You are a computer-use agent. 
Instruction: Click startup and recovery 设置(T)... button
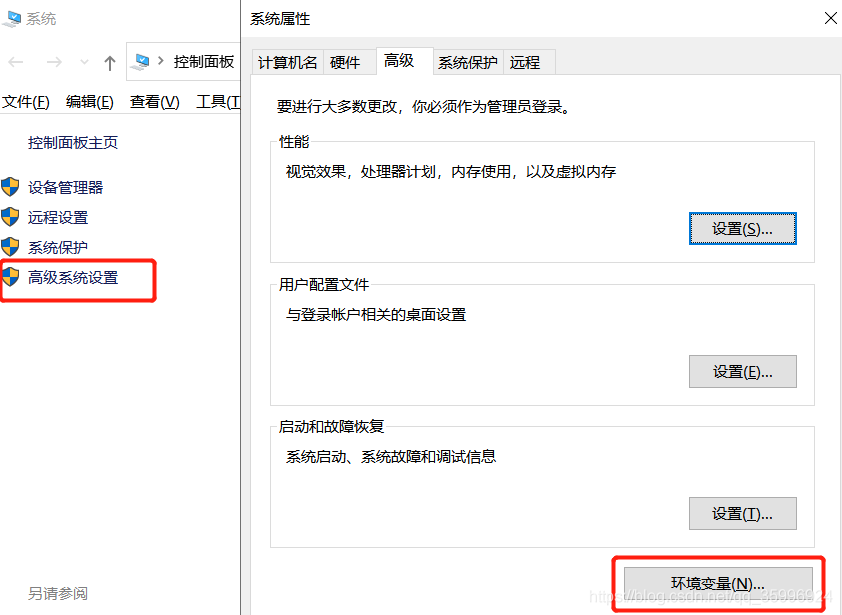click(x=743, y=514)
